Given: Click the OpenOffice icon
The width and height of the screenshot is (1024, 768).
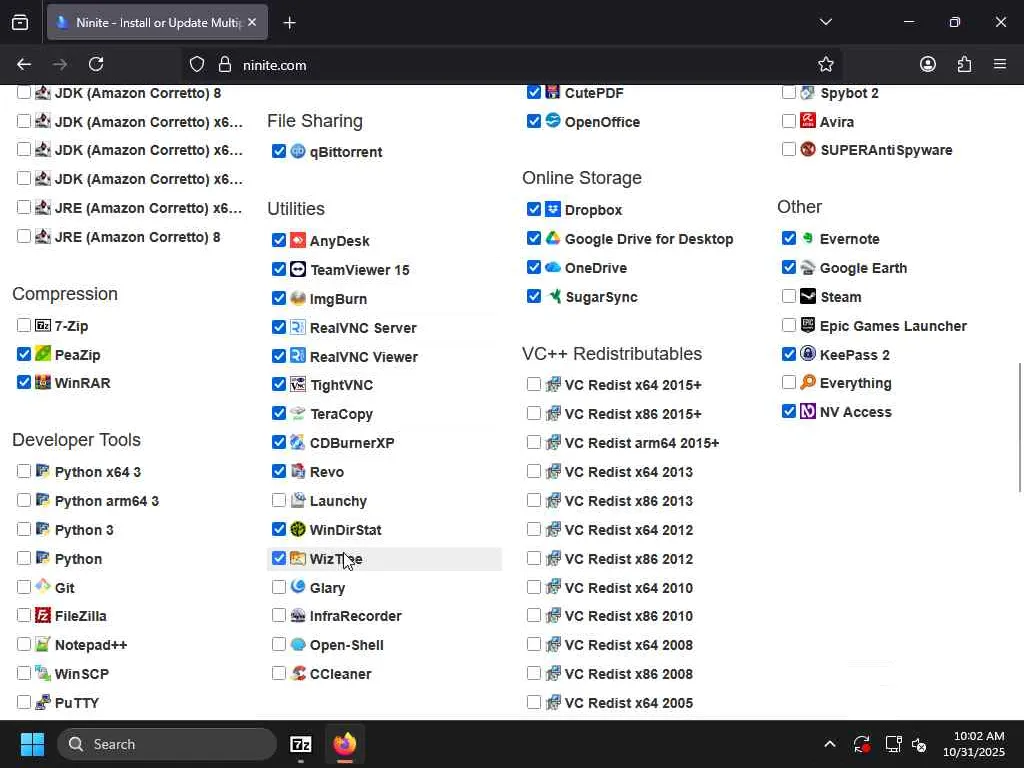Looking at the screenshot, I should (552, 121).
